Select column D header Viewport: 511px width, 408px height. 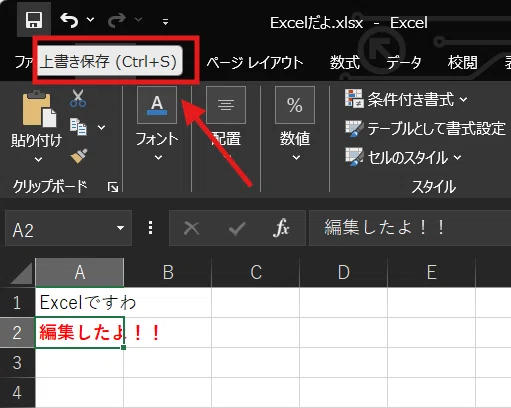[x=344, y=272]
